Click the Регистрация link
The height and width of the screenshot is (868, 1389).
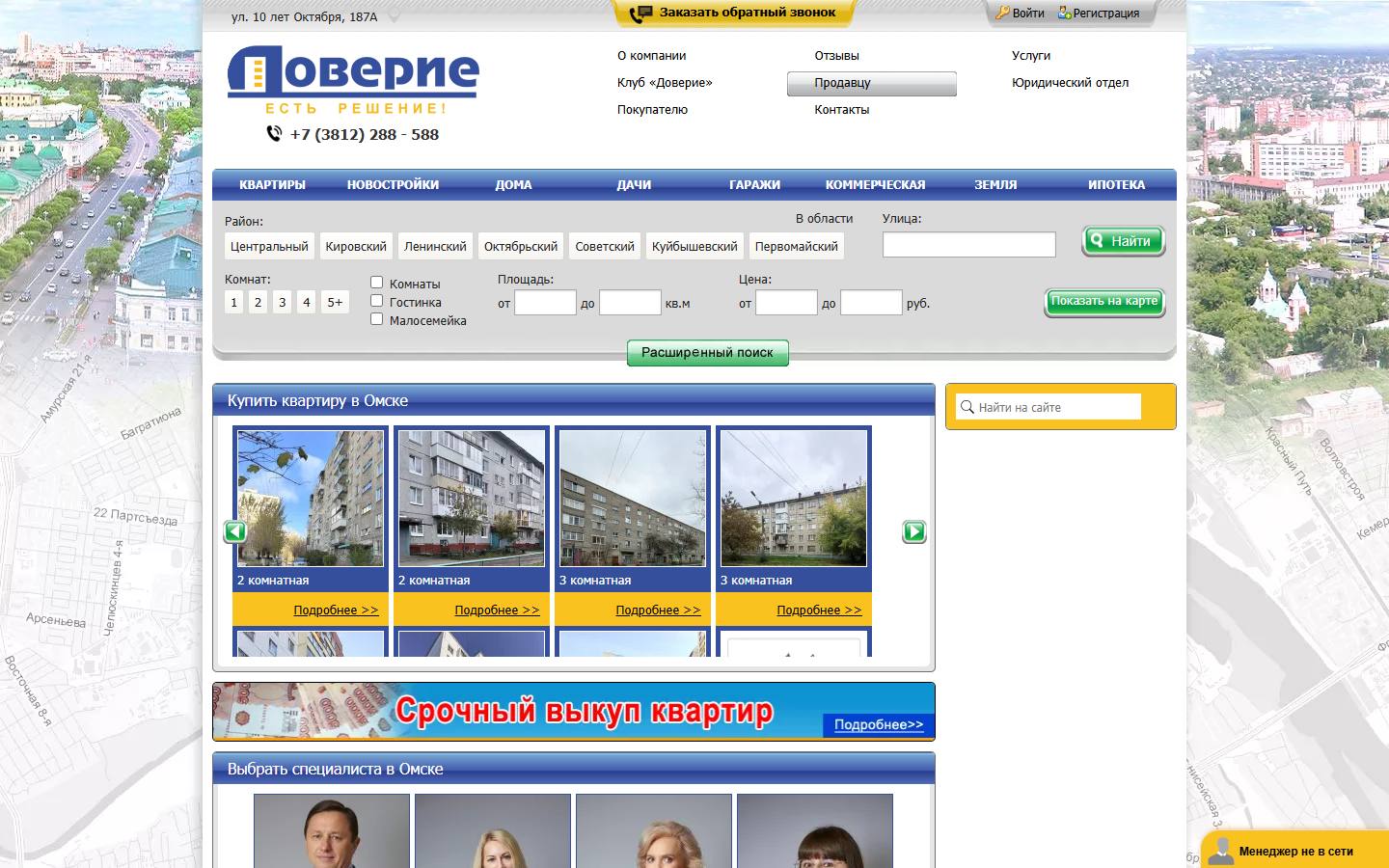(x=1106, y=14)
